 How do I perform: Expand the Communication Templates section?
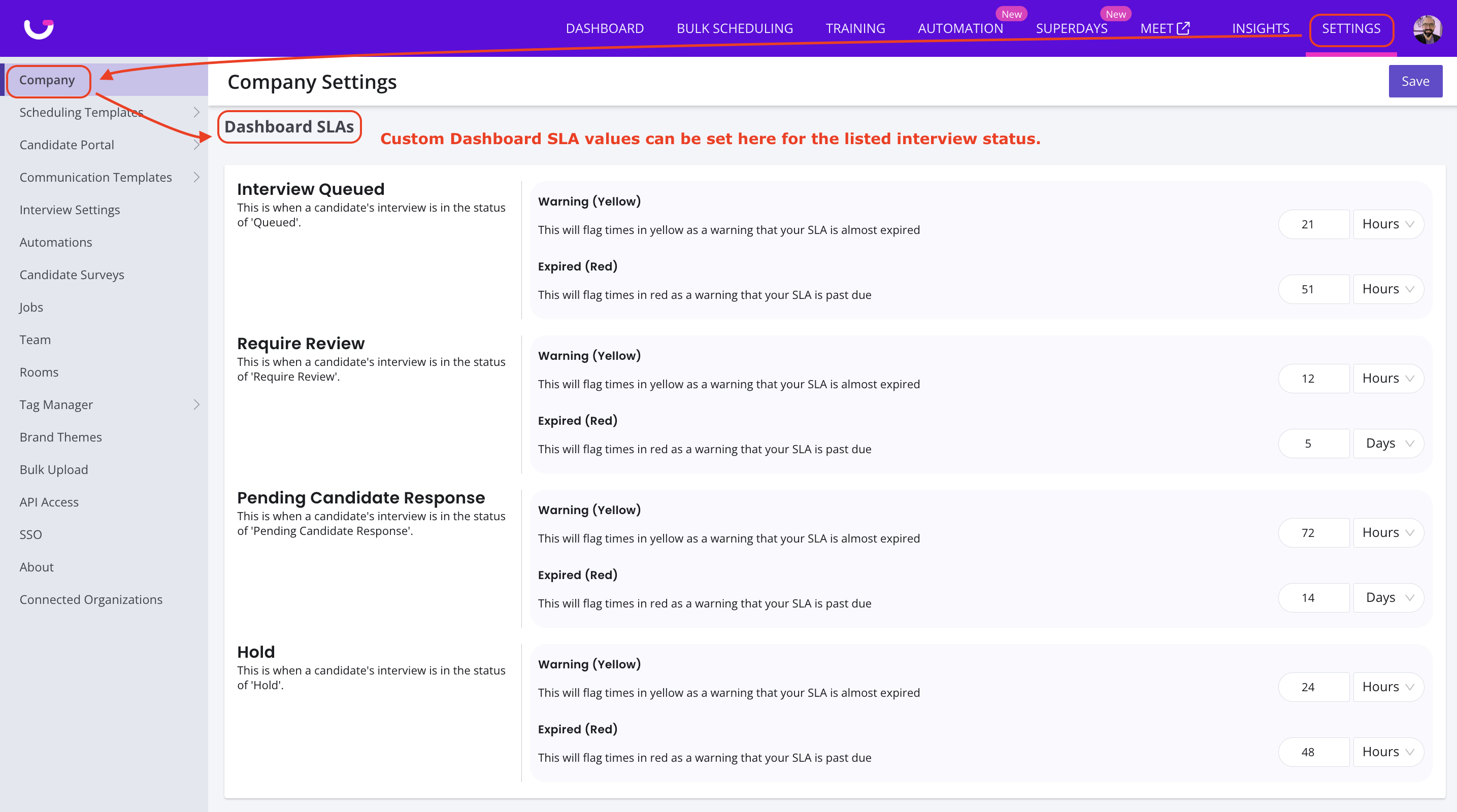point(196,177)
